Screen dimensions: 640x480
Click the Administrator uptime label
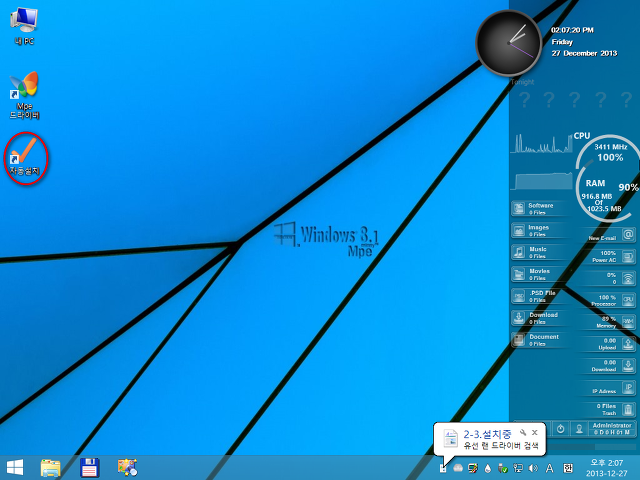pyautogui.click(x=612, y=429)
